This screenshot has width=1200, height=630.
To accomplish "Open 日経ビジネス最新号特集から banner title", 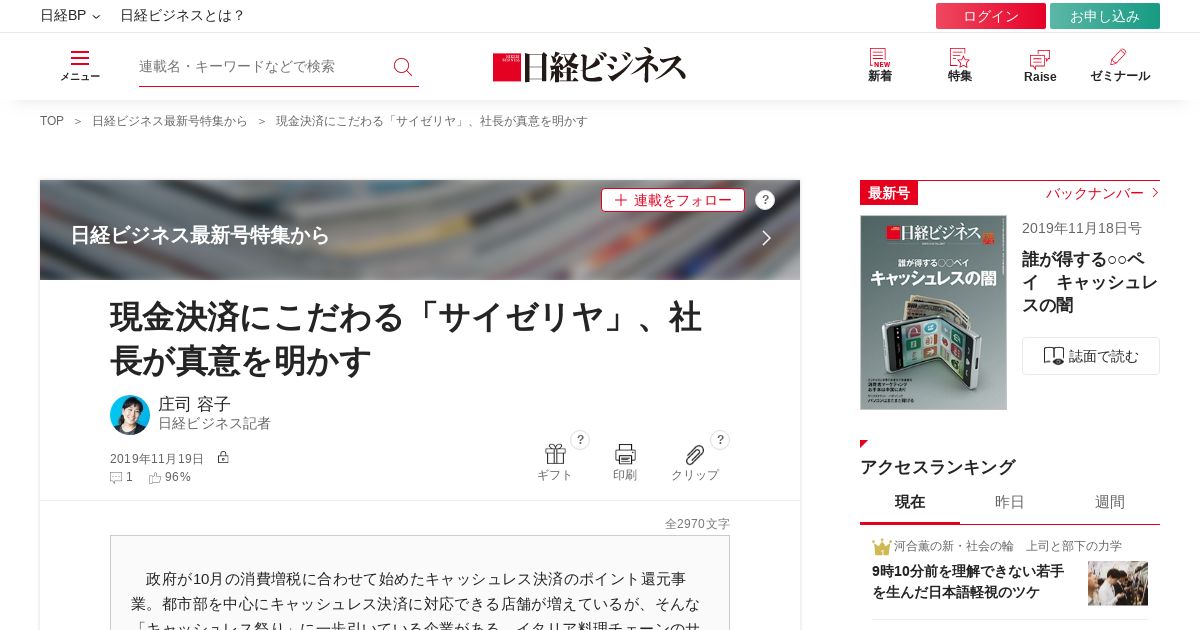I will pos(200,236).
